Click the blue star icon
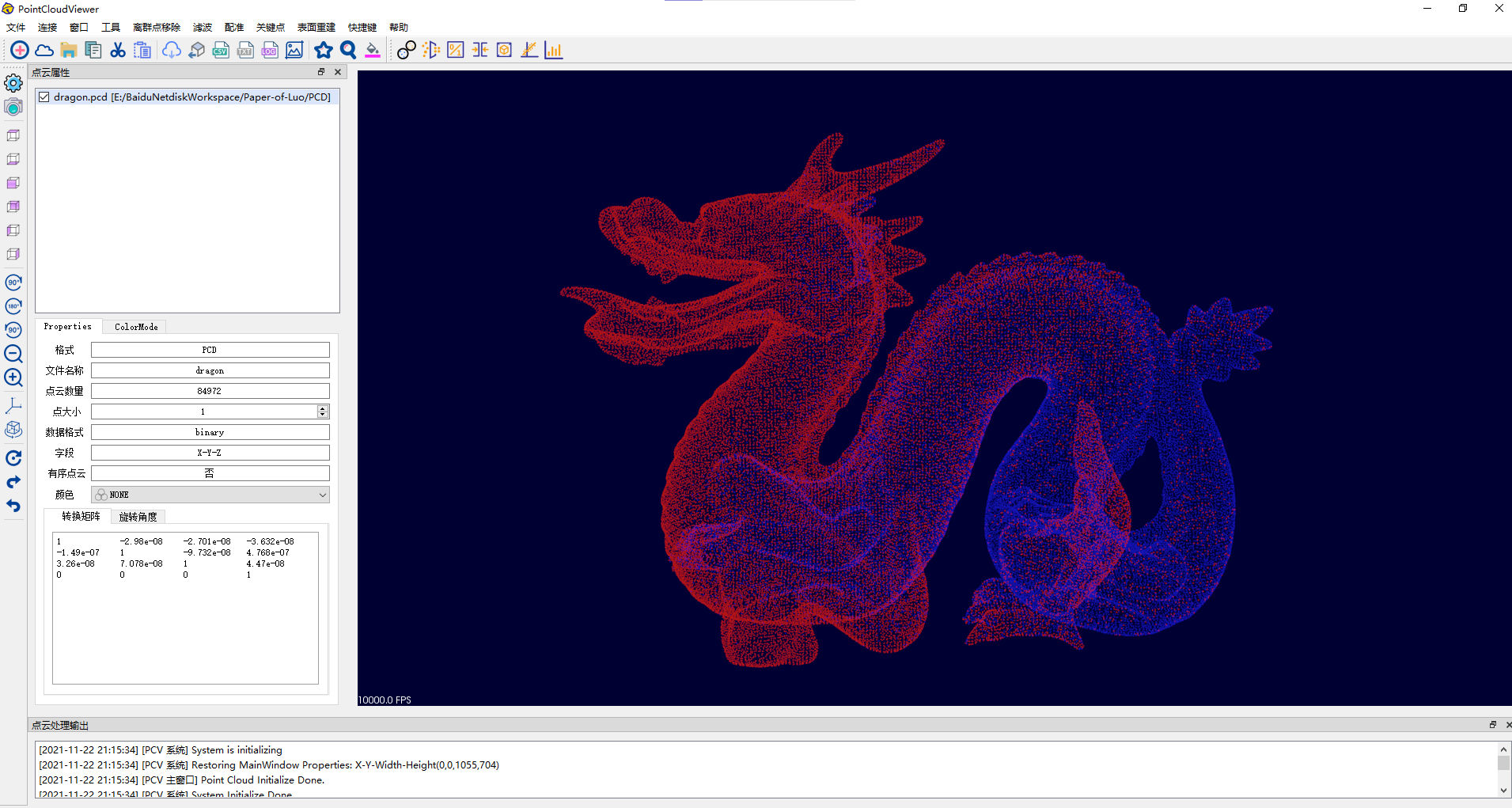 [x=324, y=51]
